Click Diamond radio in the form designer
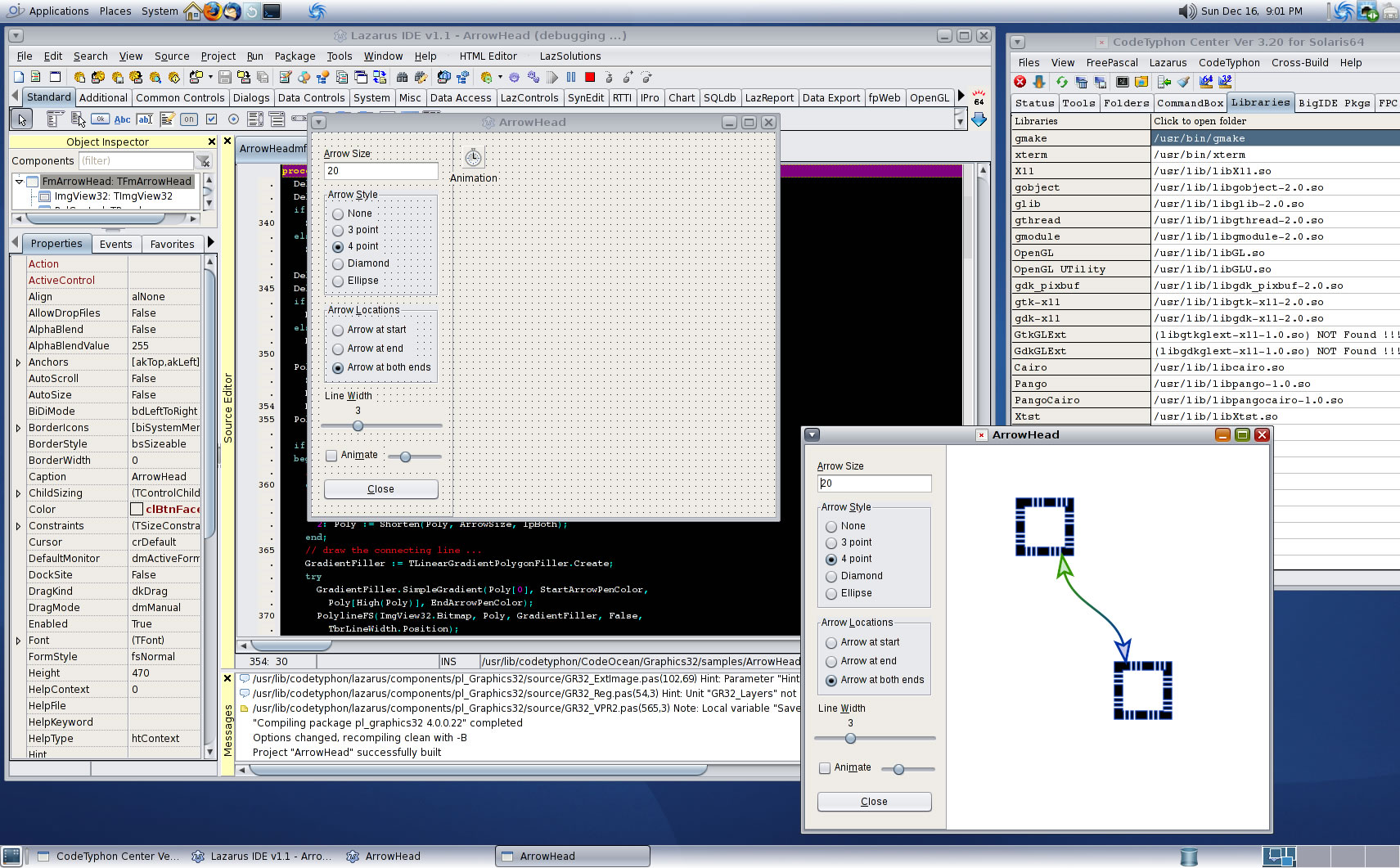Viewport: 1400px width, 868px height. point(338,263)
